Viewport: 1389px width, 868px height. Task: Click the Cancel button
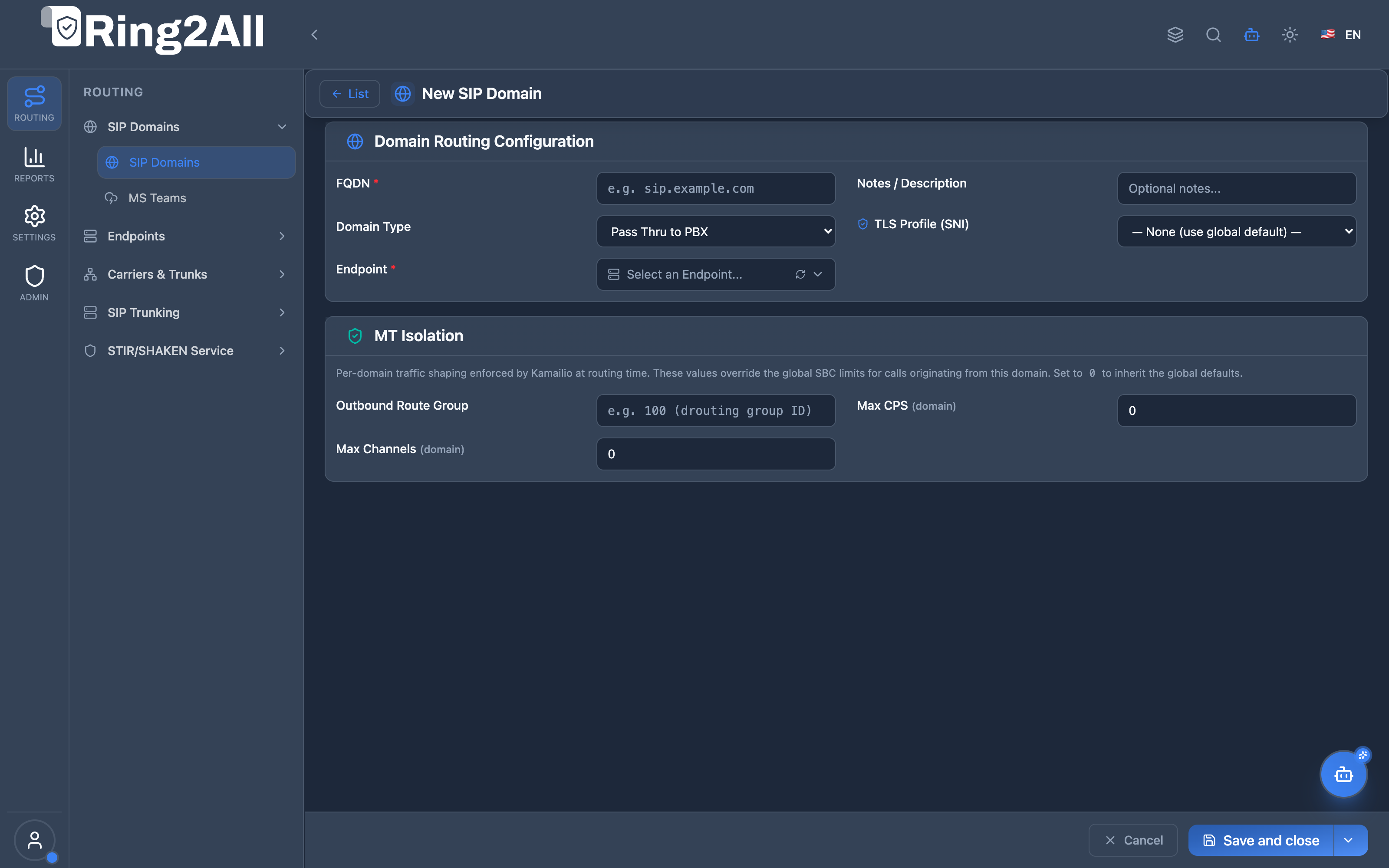pos(1133,841)
